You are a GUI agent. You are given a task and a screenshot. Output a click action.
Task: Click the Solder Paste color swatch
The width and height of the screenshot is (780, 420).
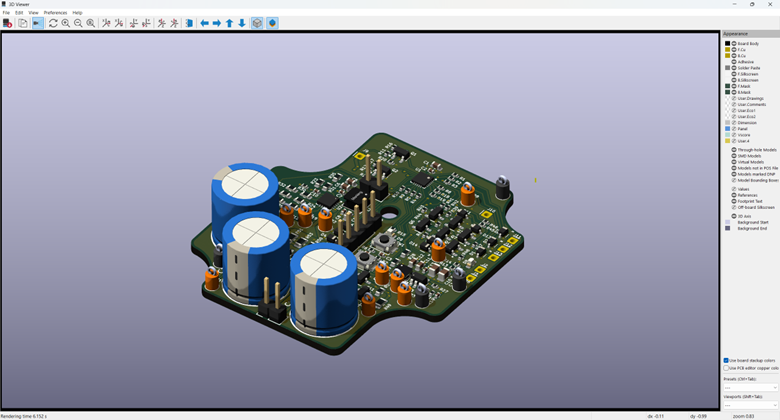[728, 68]
